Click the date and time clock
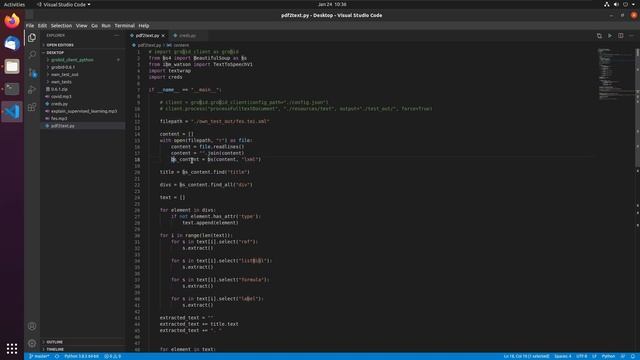The width and height of the screenshot is (640, 360). pos(332,4)
